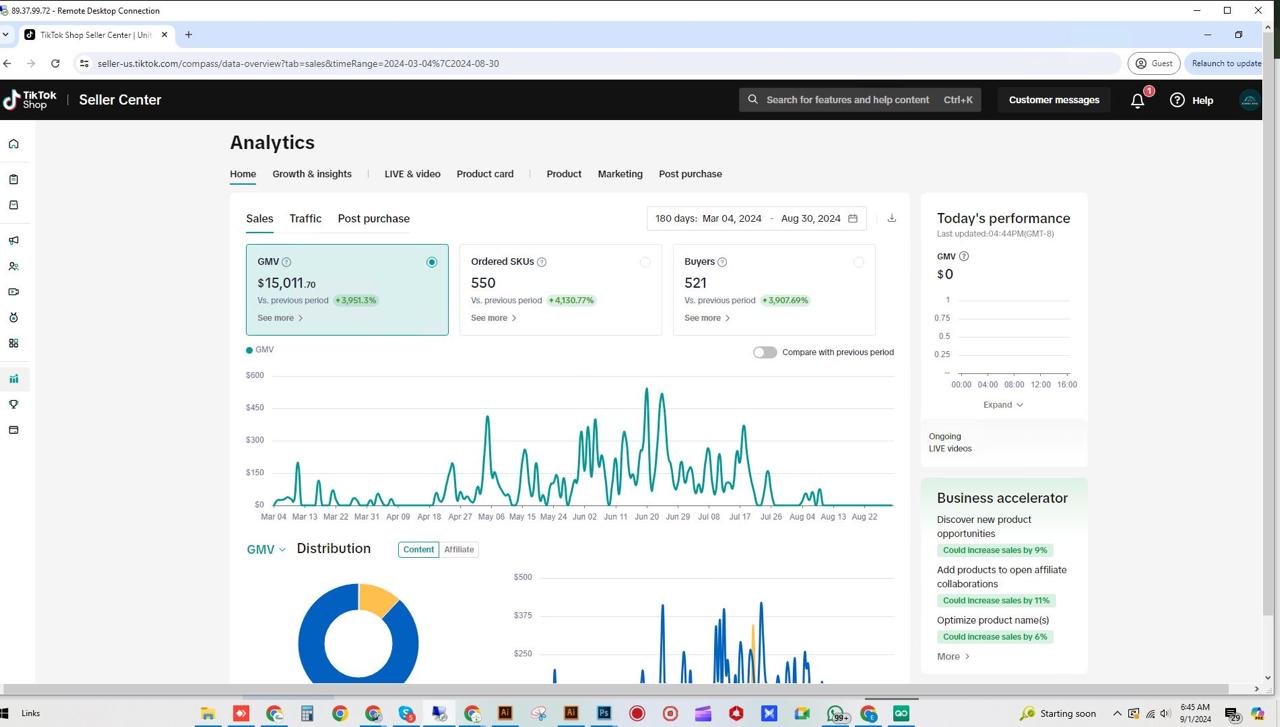Focus the search for features field

[x=860, y=100]
